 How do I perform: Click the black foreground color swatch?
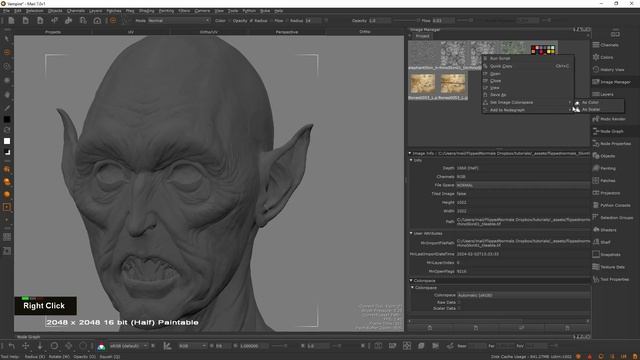7,120
